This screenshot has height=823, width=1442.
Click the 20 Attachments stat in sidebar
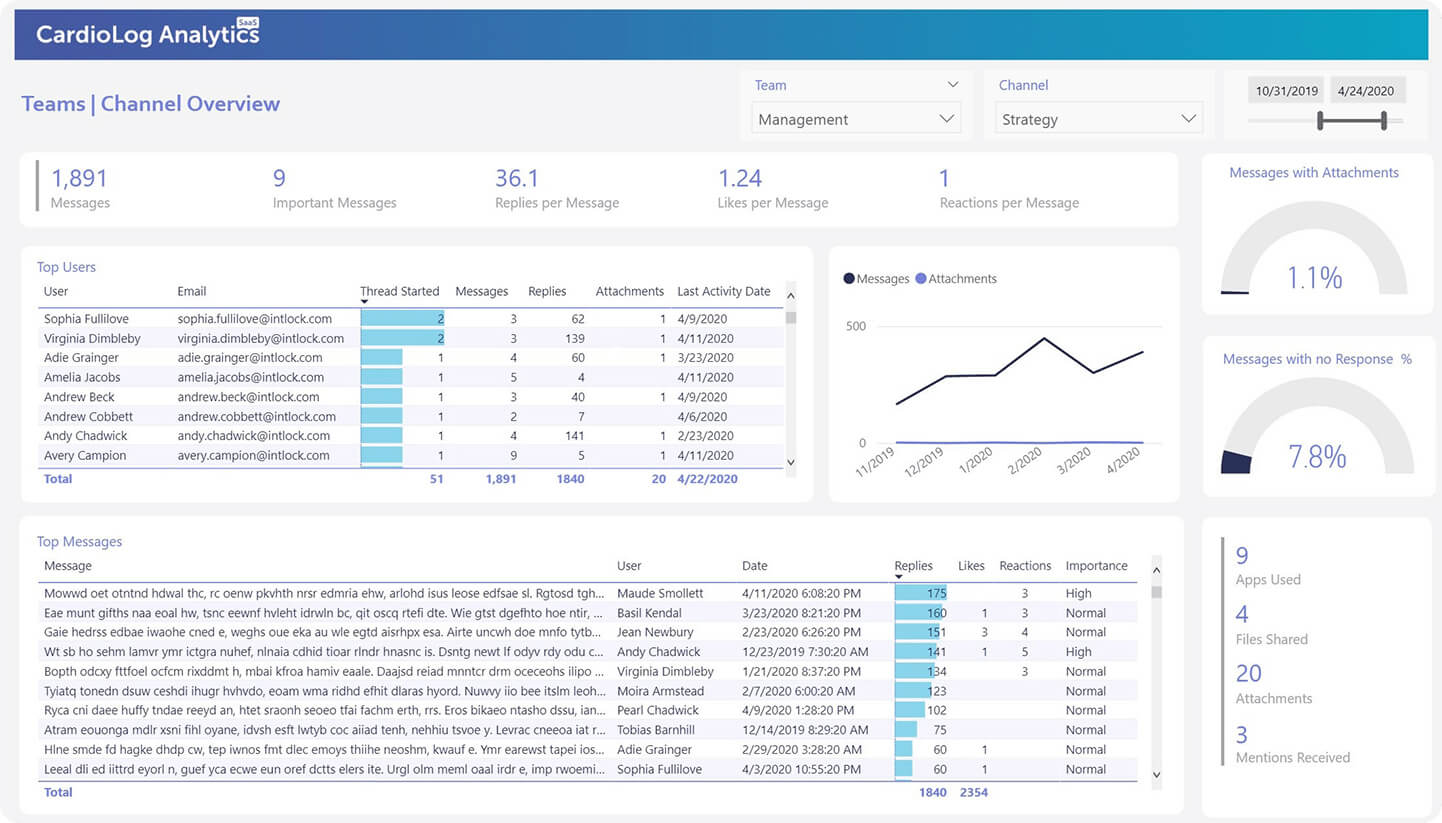[1274, 685]
